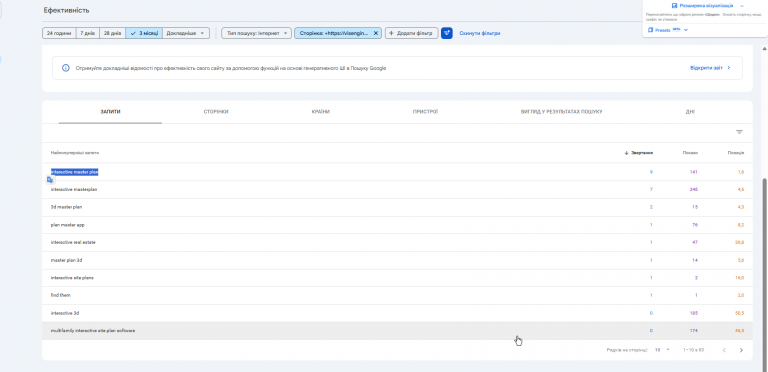
Task: Click query row '3d master plan'
Action: tap(397, 207)
